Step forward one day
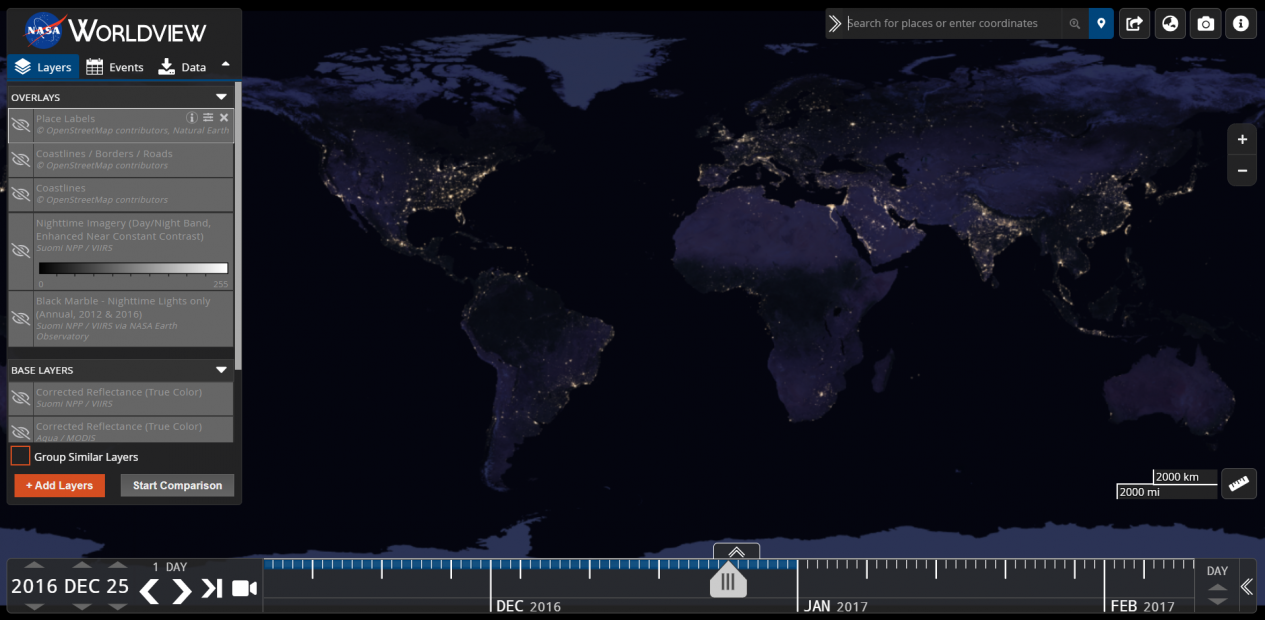 (181, 591)
